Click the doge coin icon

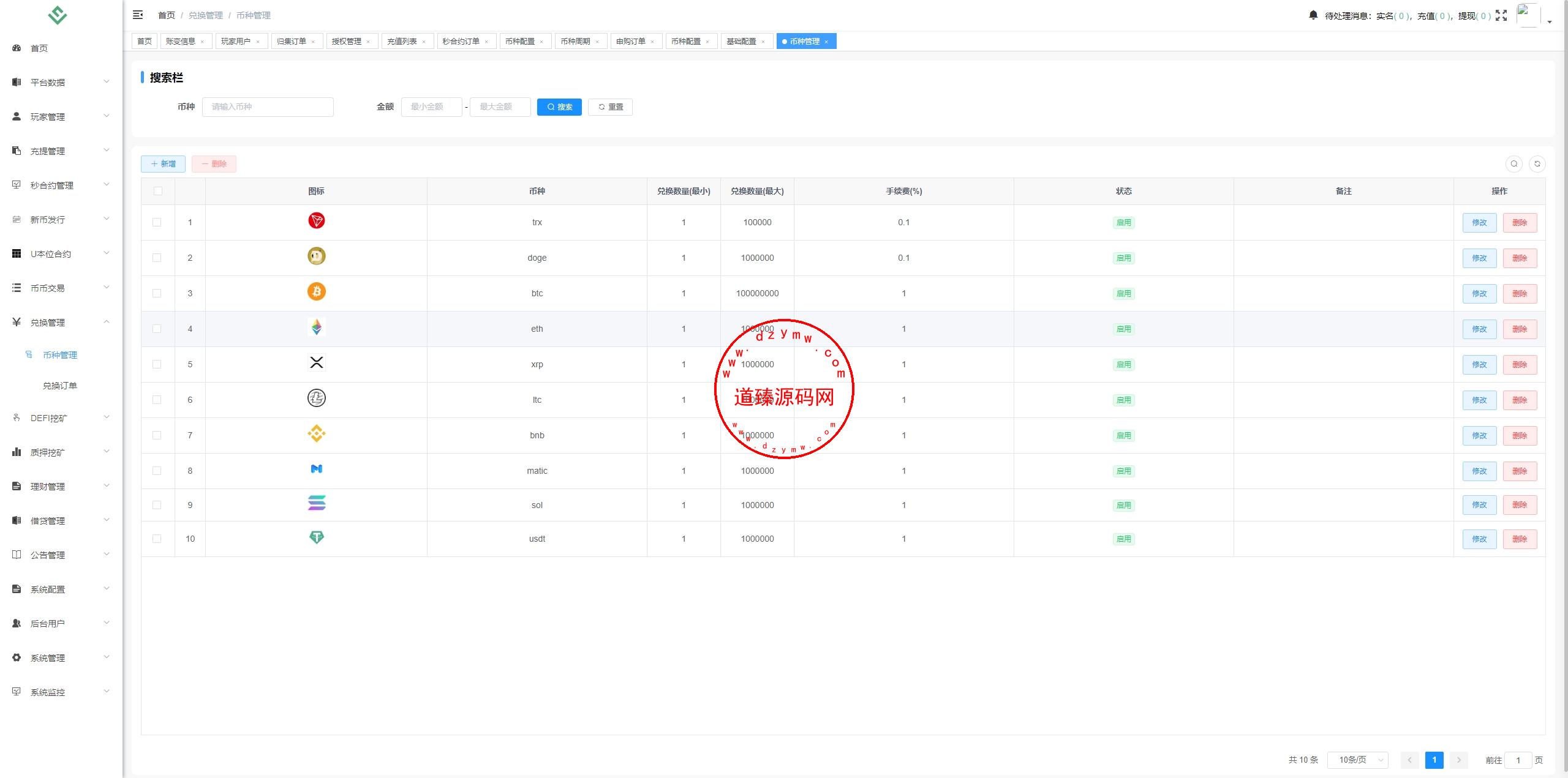(317, 256)
